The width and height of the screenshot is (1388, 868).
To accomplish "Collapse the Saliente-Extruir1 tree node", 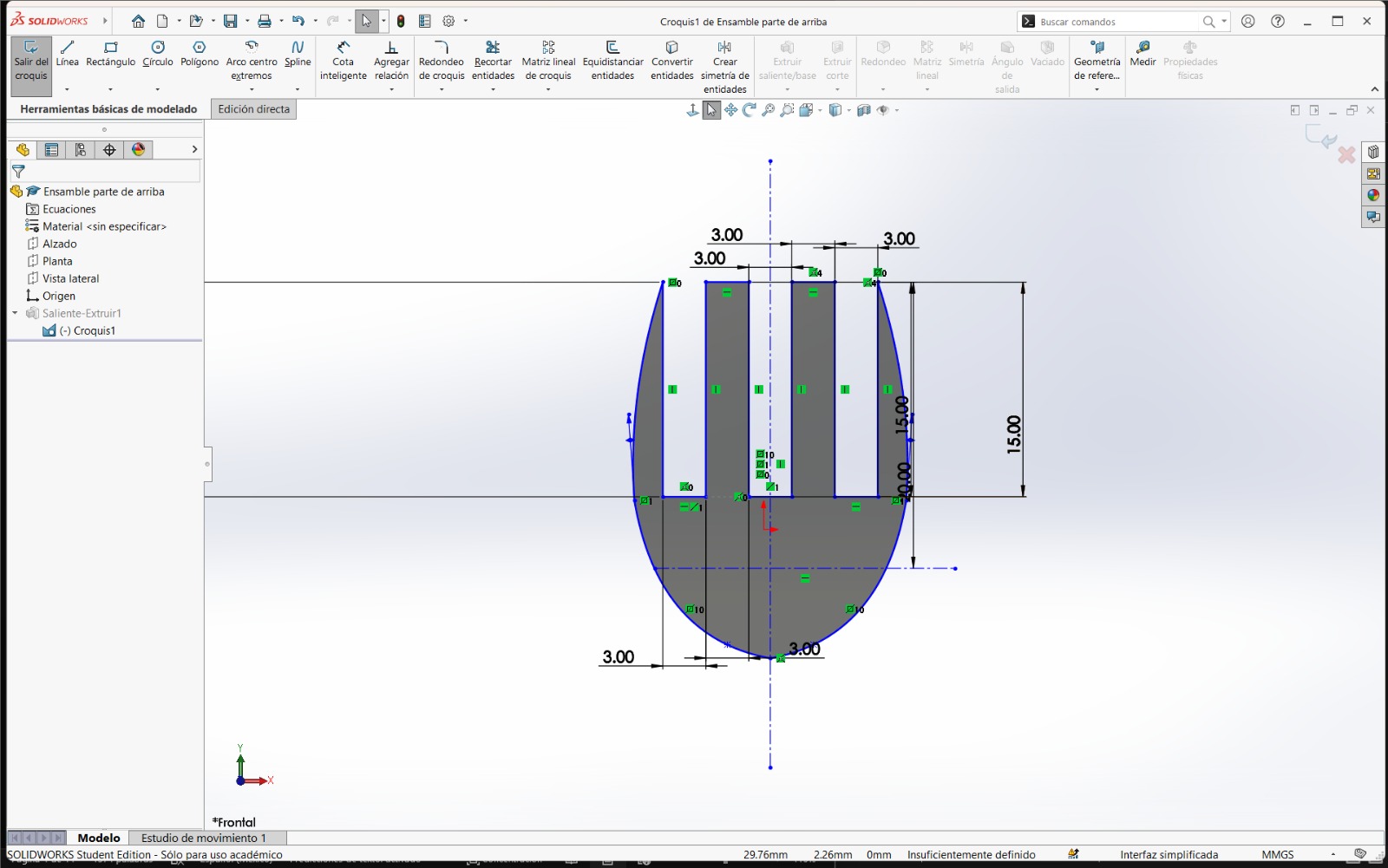I will point(15,313).
